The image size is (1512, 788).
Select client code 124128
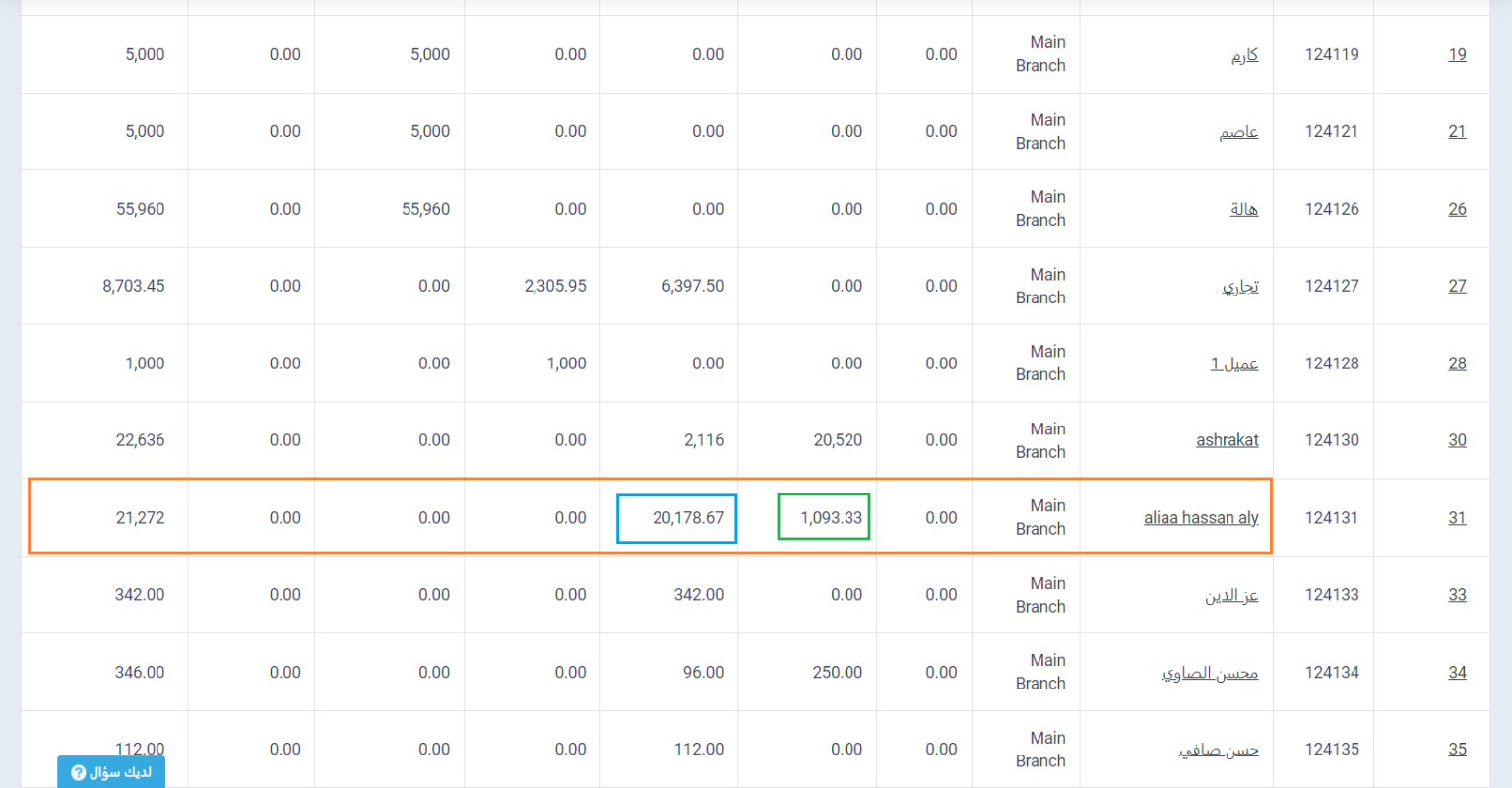point(1332,363)
